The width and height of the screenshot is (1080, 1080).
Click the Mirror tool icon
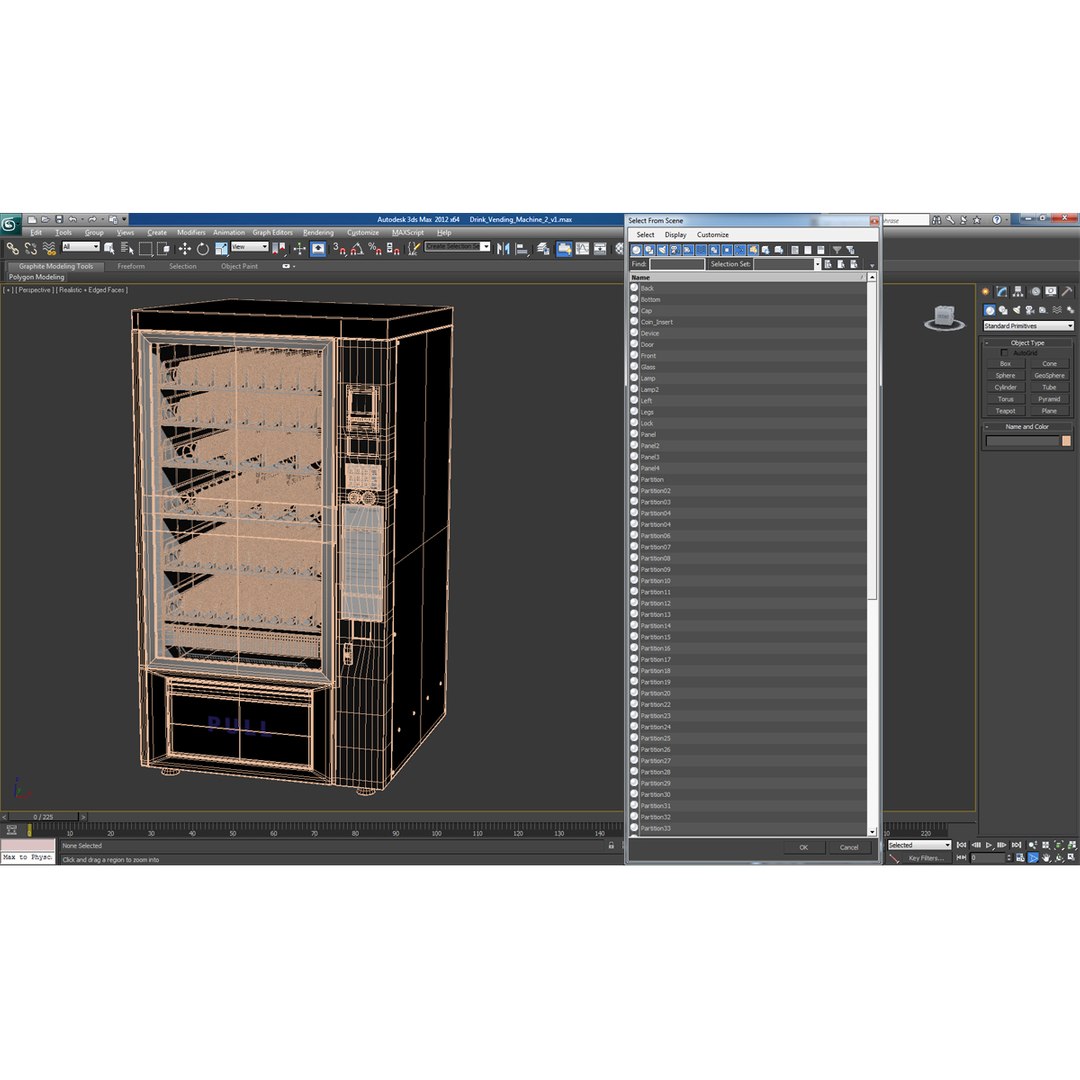(503, 249)
